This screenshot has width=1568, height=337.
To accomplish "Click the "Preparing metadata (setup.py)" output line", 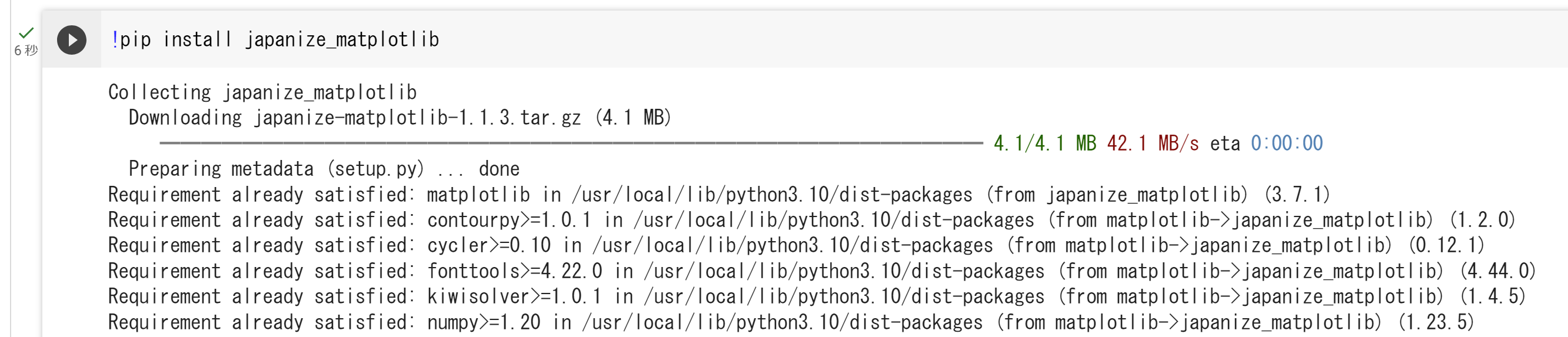I will 324,169.
